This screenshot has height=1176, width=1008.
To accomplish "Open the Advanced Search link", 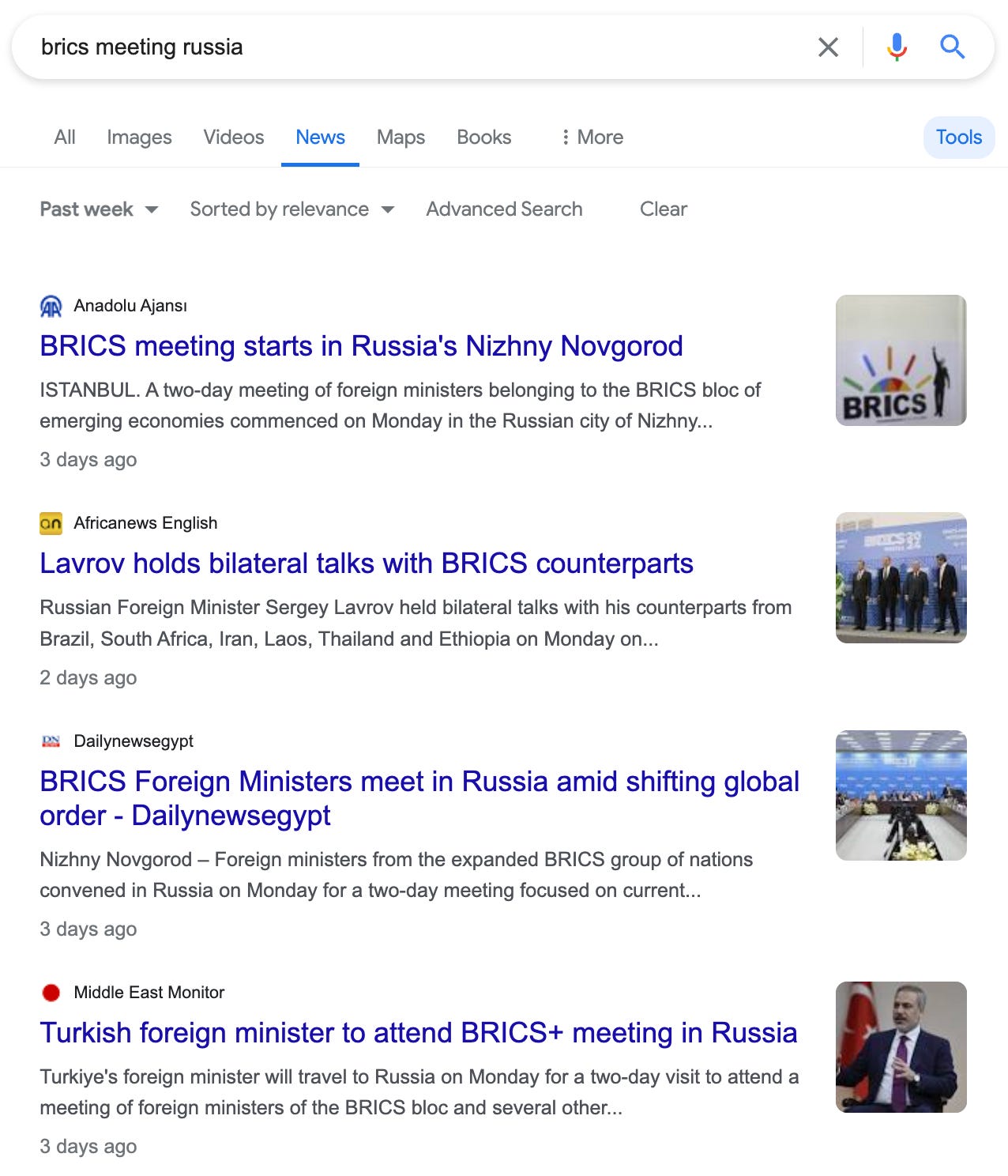I will (504, 209).
